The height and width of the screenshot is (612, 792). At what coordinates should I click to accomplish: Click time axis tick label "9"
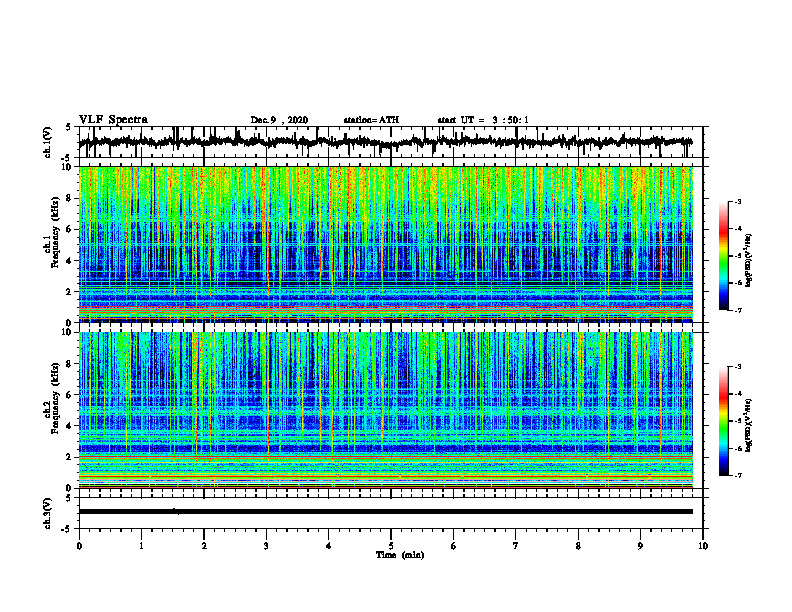(x=640, y=546)
